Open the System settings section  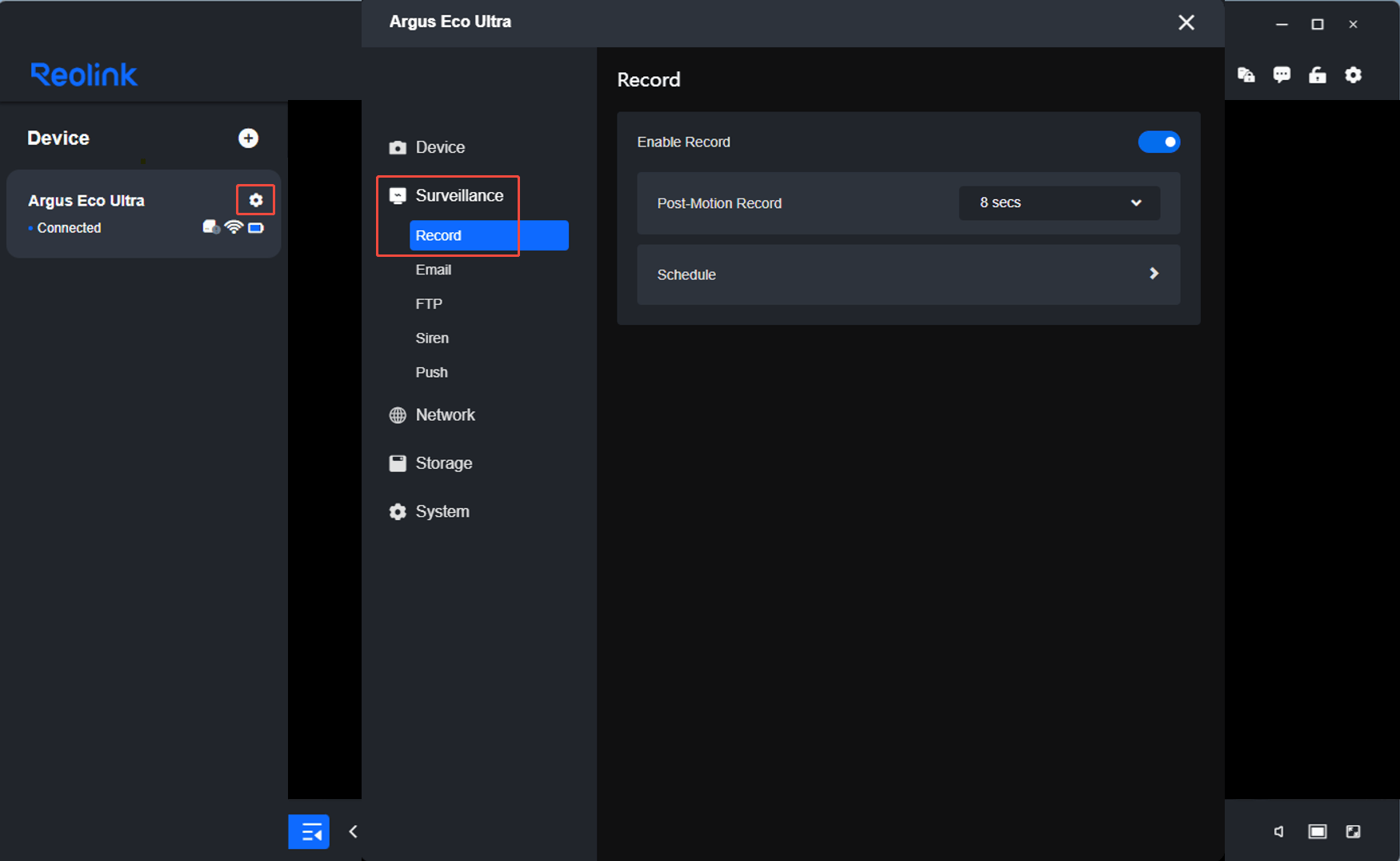pos(442,512)
